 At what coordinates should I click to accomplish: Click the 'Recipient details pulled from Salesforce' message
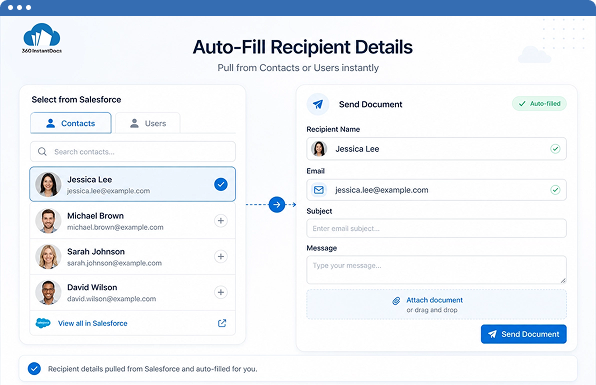click(152, 369)
